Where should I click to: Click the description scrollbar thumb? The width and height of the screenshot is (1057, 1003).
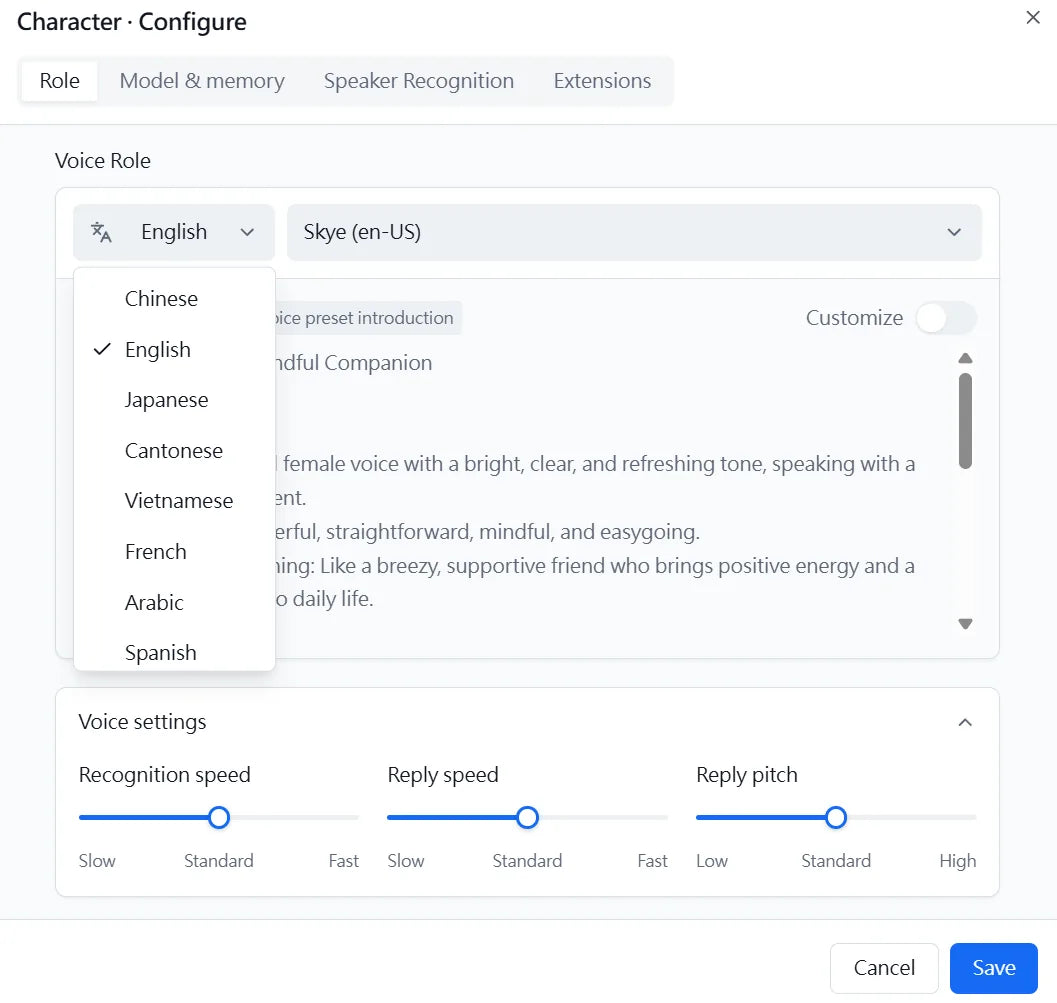click(965, 421)
